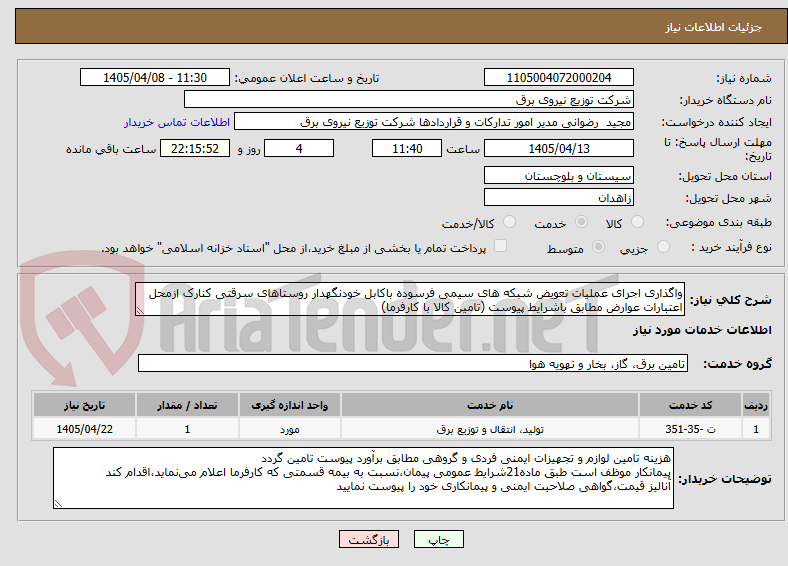Viewport: 788px width, 566px height.
Task: Click the اطلاعات خدمات مورد نیاز section heading
Action: click(x=702, y=330)
